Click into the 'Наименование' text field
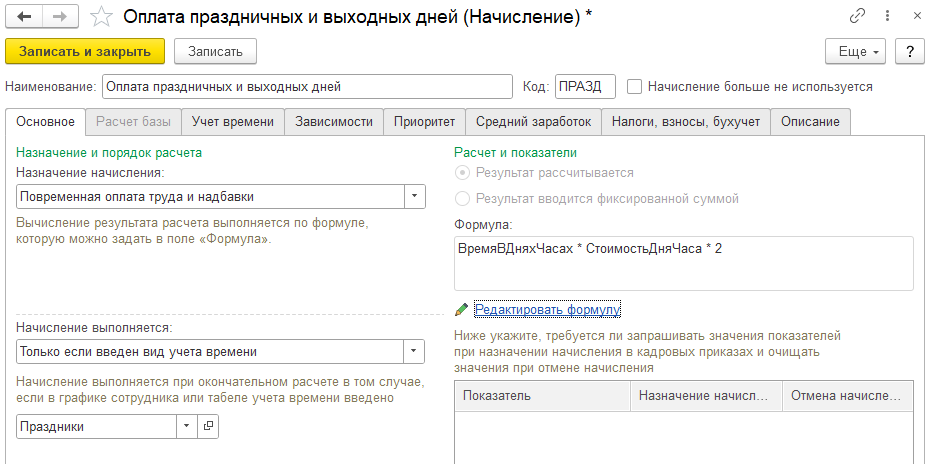The width and height of the screenshot is (928, 464). (x=306, y=87)
